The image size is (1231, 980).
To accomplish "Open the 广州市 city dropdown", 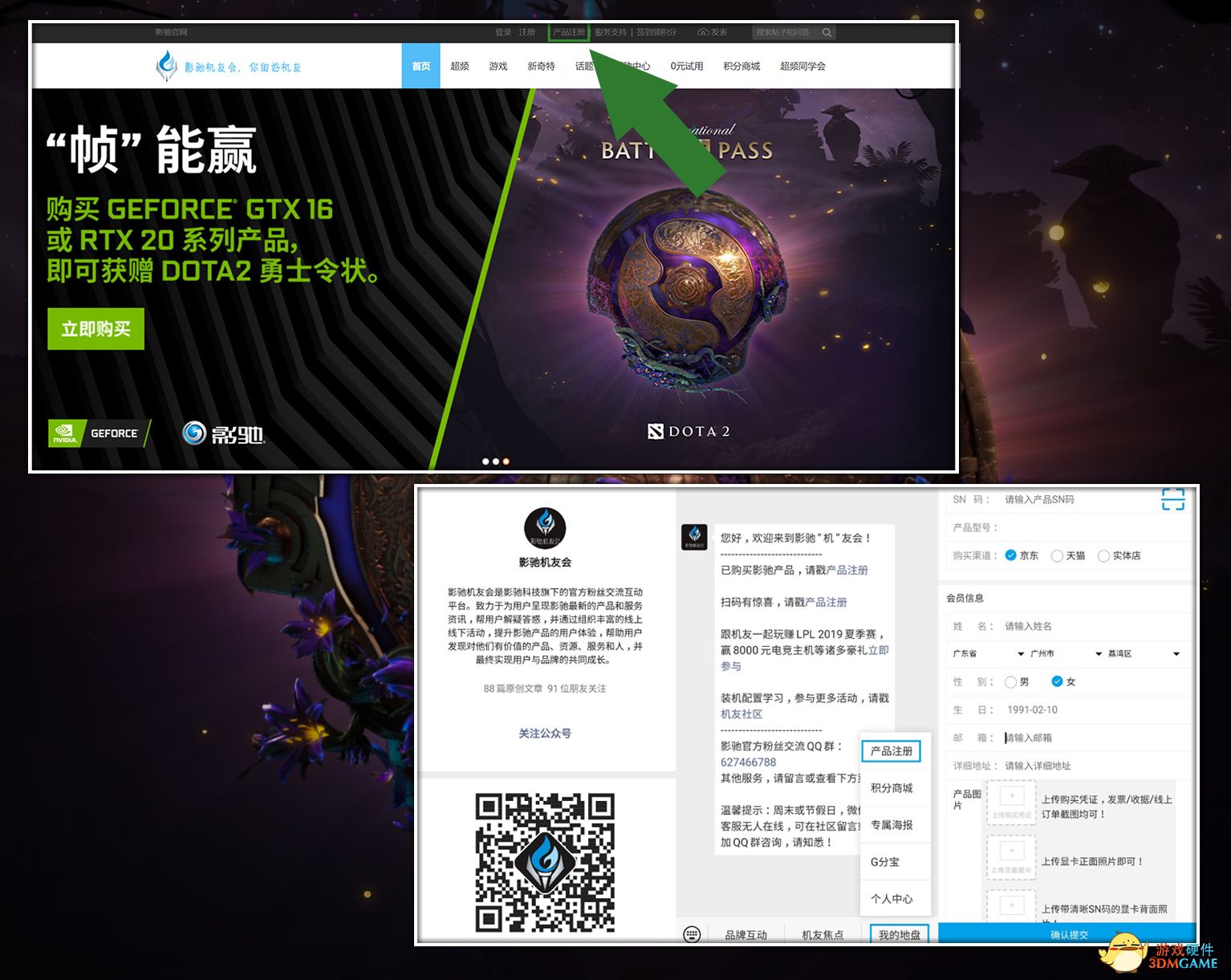I will point(1066,654).
